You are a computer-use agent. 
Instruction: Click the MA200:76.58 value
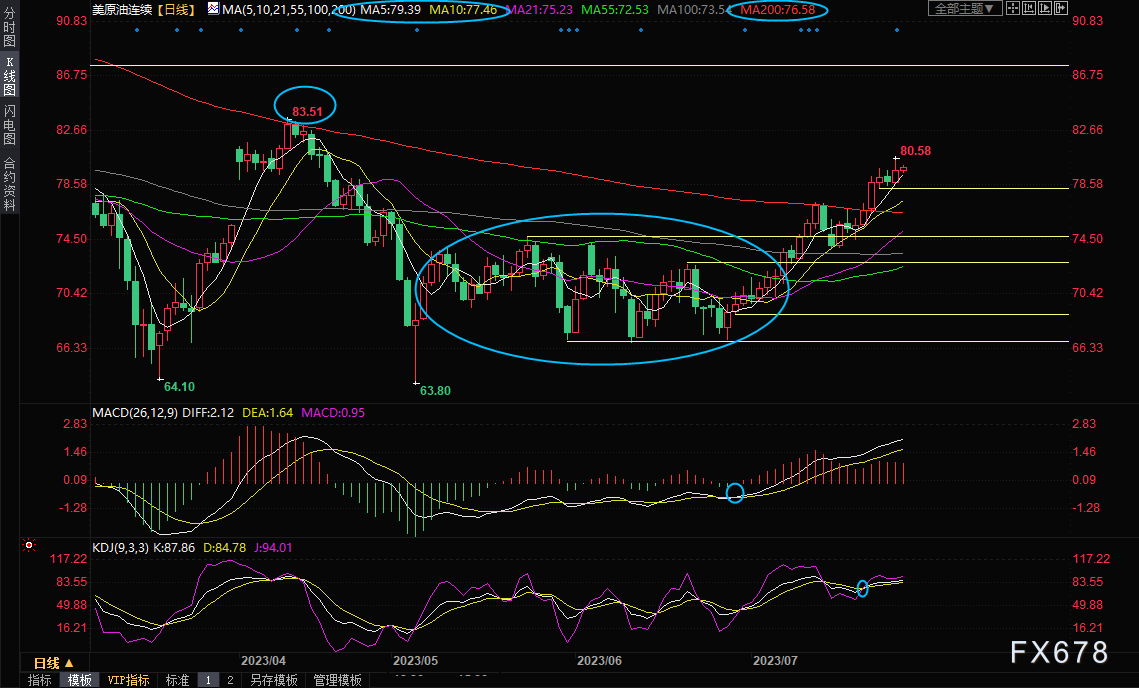(777, 9)
